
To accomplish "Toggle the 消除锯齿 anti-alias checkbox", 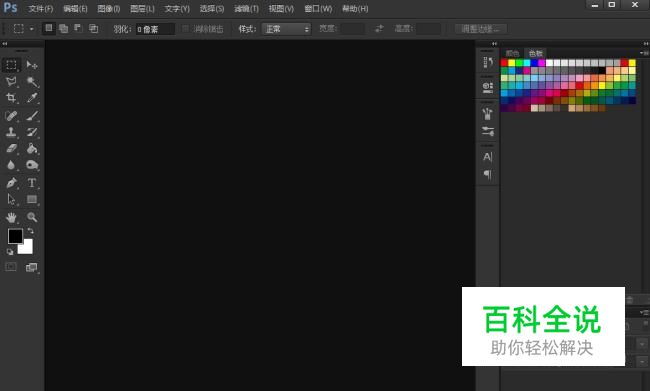I will pos(185,29).
